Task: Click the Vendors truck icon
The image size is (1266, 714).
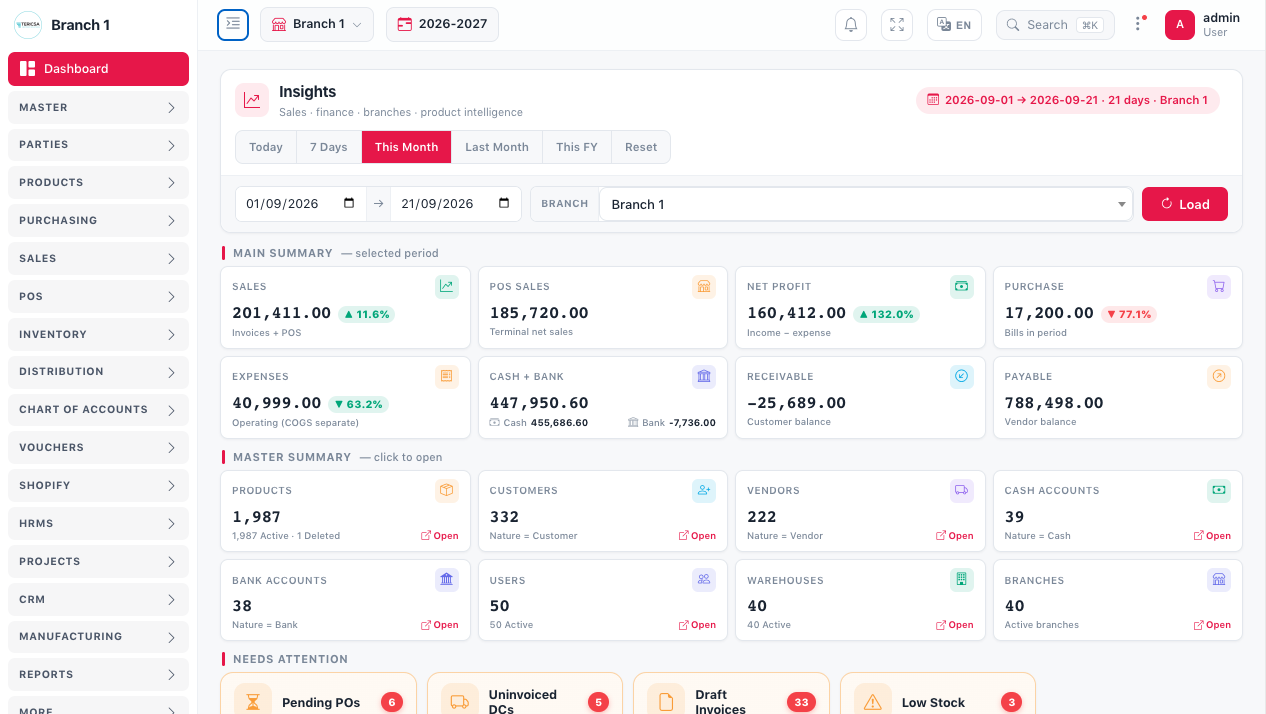Action: [962, 491]
